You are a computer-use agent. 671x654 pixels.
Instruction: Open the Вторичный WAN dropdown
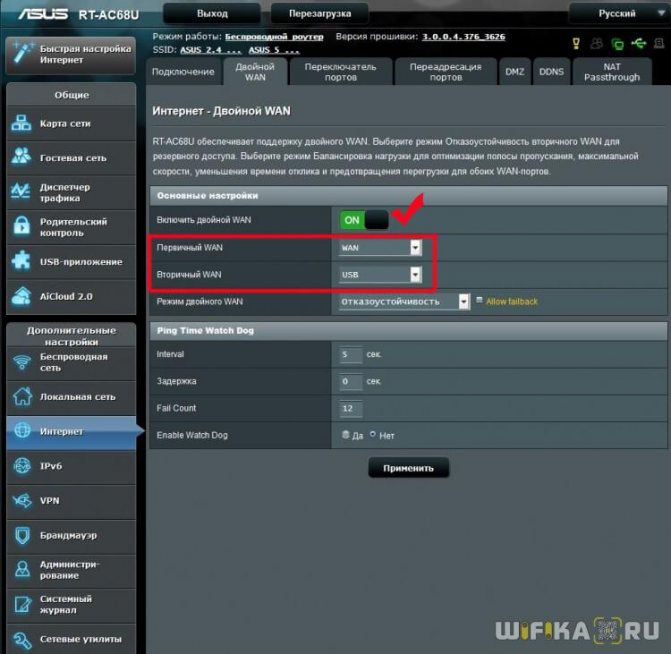(380, 274)
